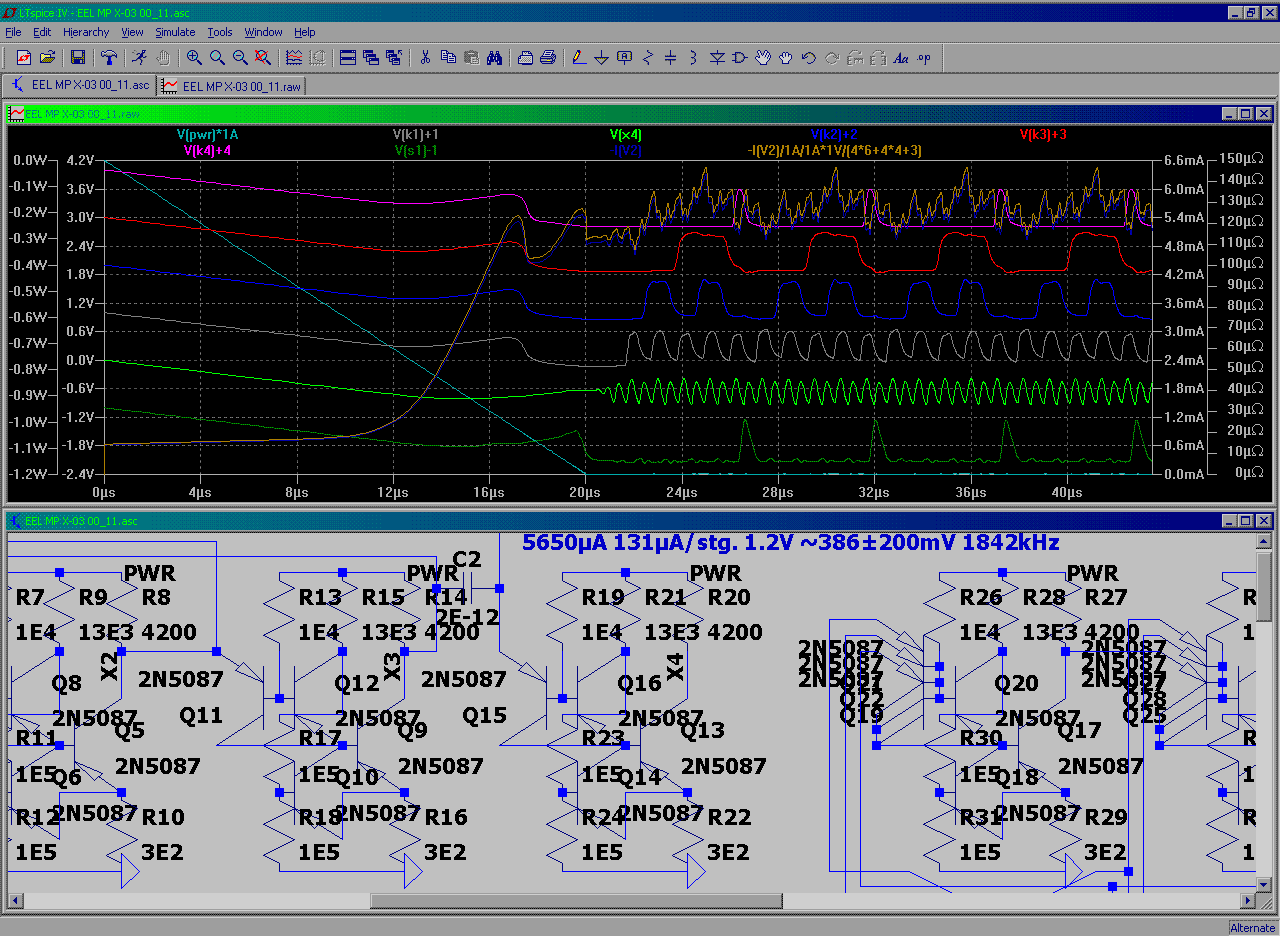Place a Capacitor component
Screen dimensions: 1280x936
click(670, 57)
